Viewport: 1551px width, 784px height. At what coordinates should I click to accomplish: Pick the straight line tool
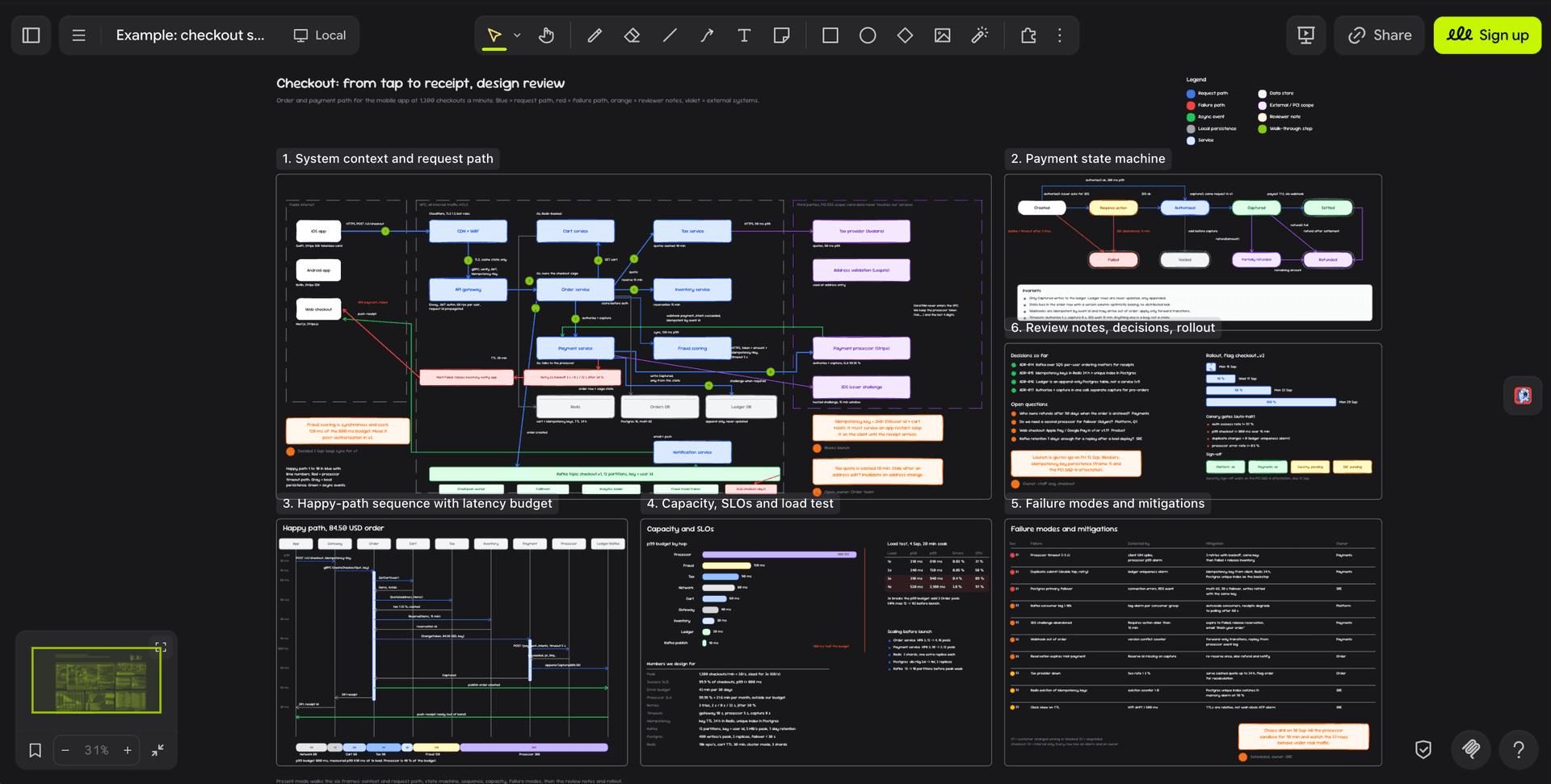click(670, 36)
